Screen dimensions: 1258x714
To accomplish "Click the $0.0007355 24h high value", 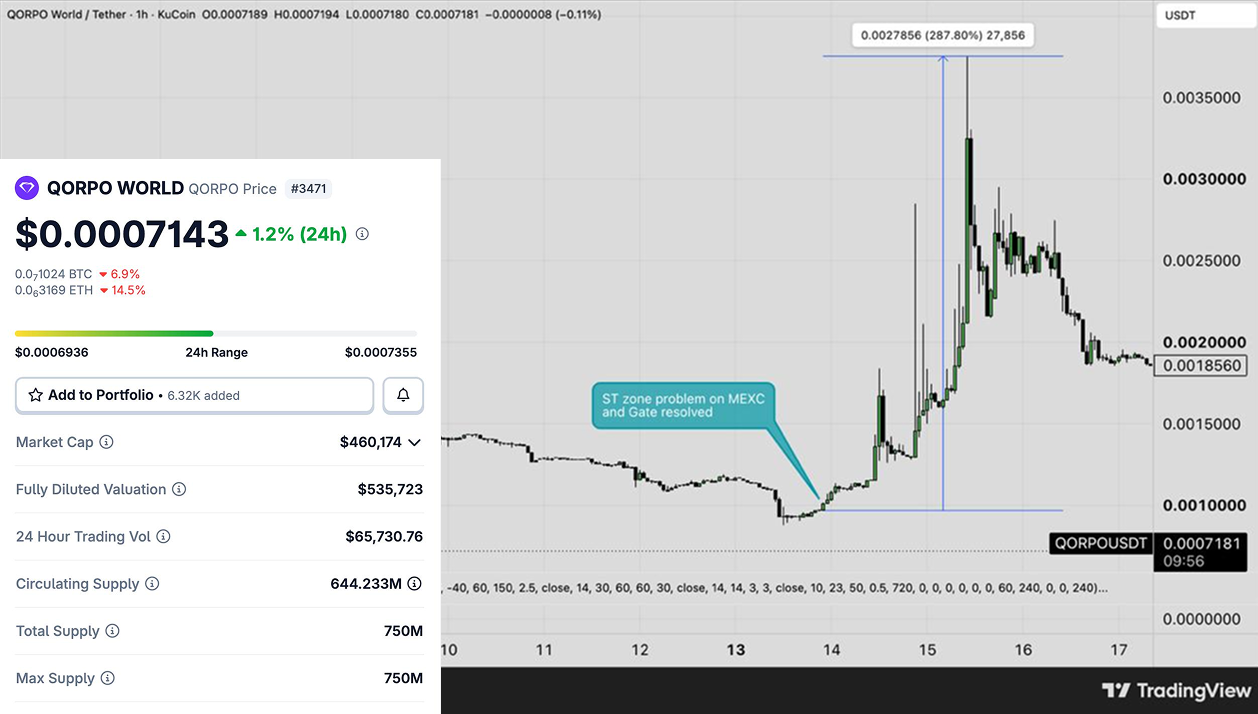I will tap(381, 352).
